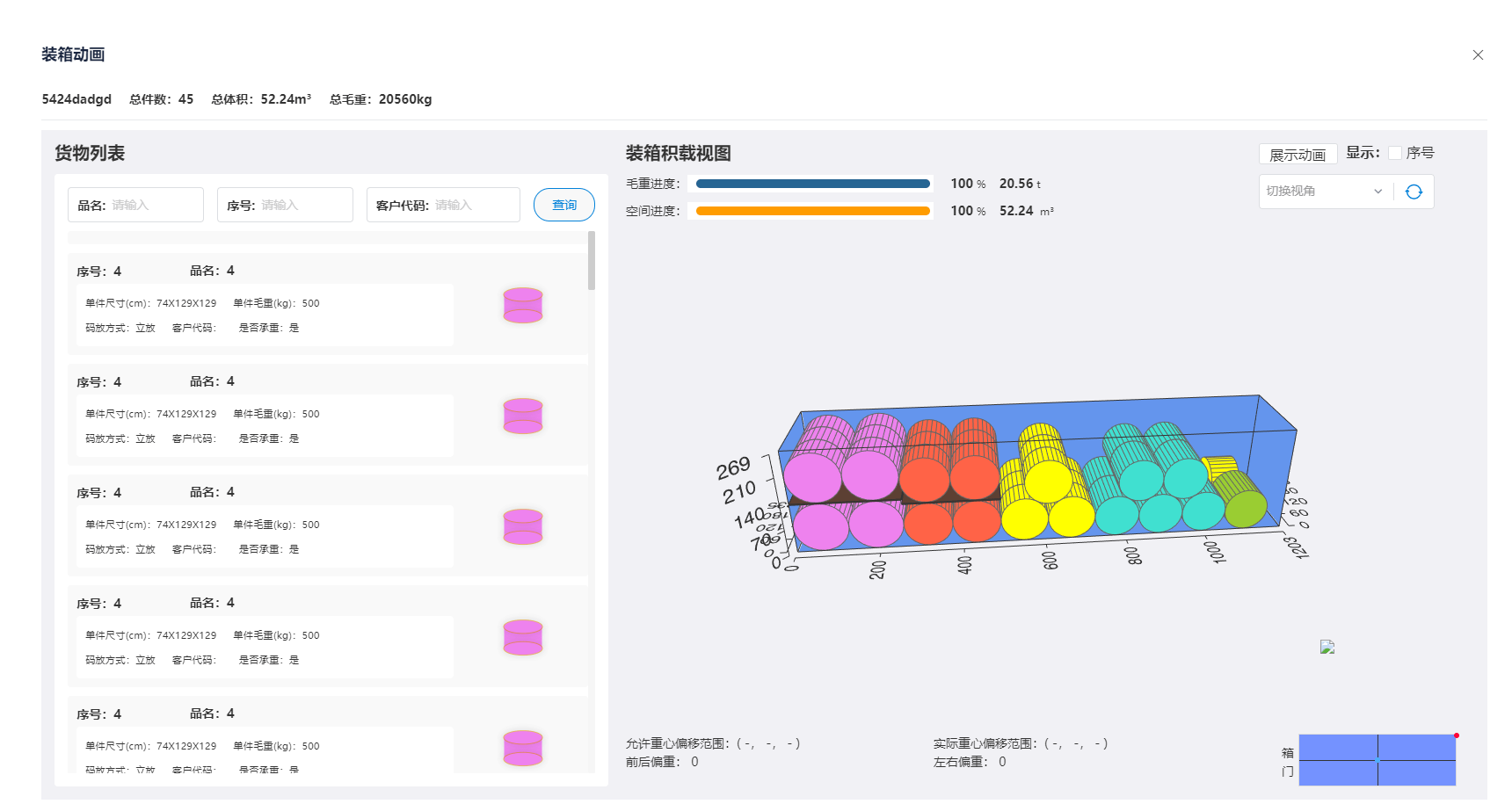The width and height of the screenshot is (1512, 804).
Task: Click the third cargo item's cylinder icon
Action: (523, 526)
